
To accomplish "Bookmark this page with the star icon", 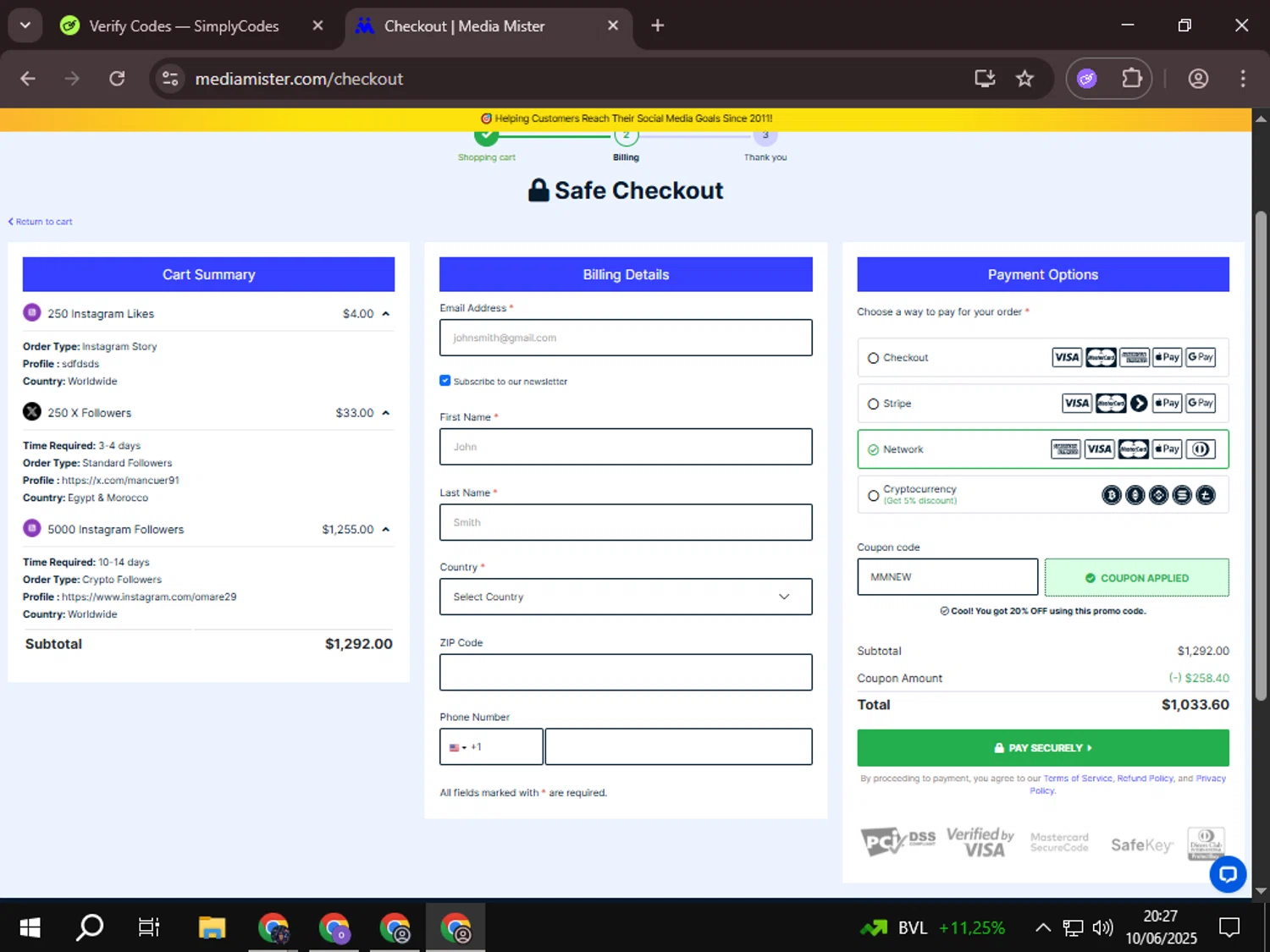I will click(1024, 79).
